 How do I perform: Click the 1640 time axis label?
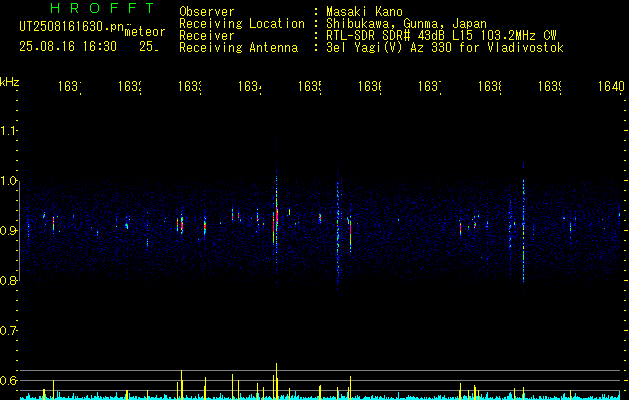(611, 86)
